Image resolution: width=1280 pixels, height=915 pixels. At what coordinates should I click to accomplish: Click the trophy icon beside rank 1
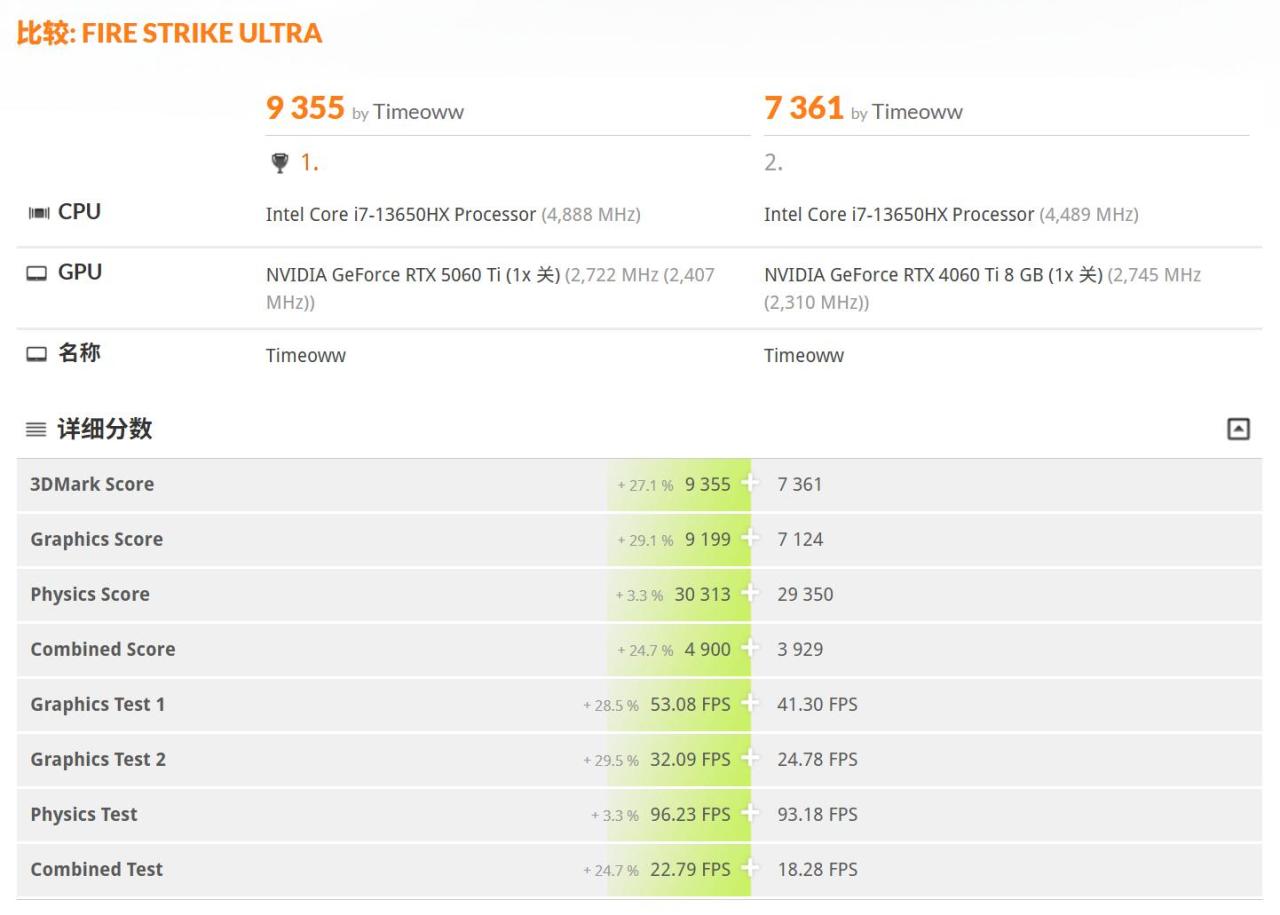tap(280, 163)
